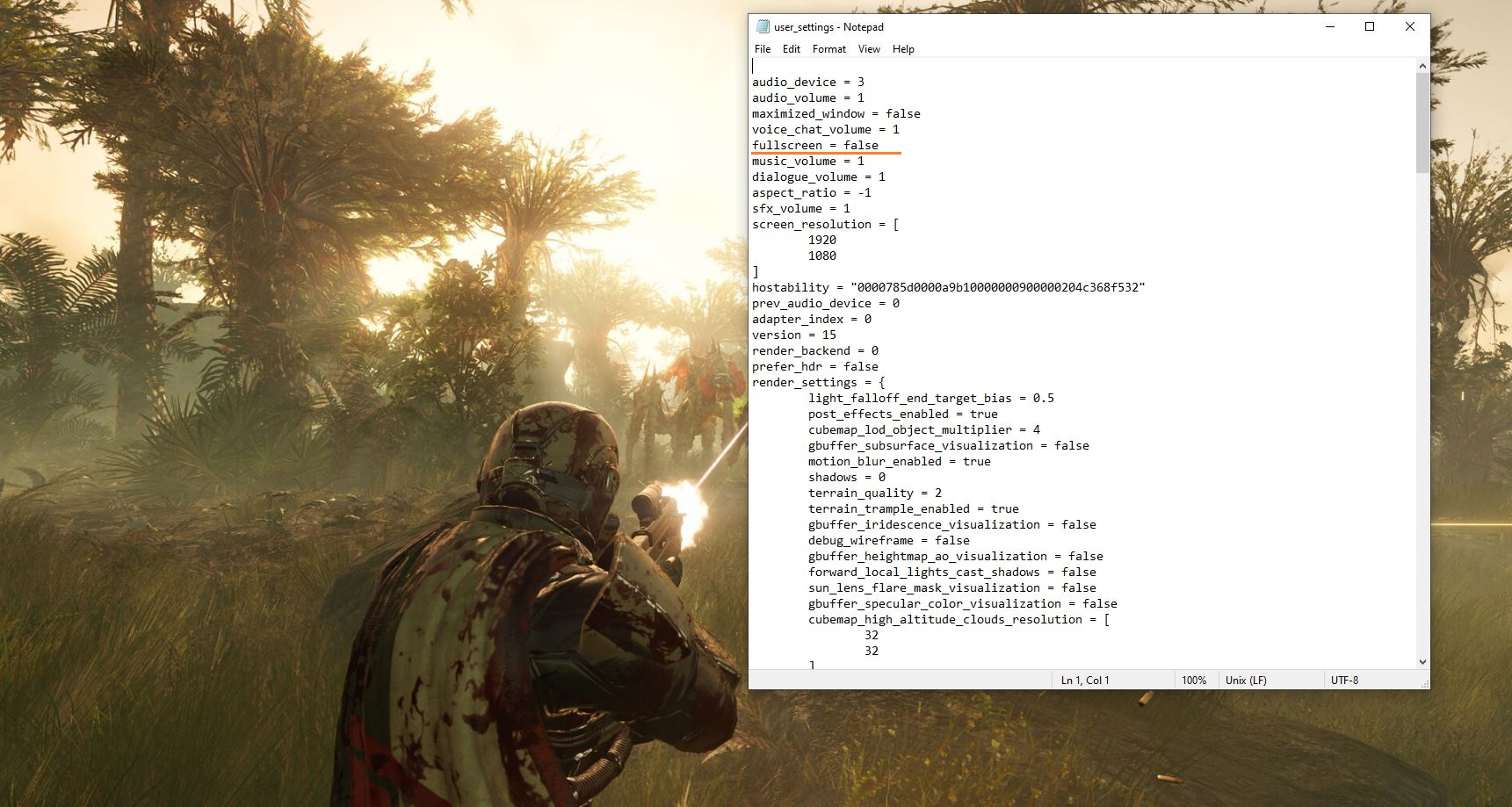This screenshot has height=807, width=1512.
Task: Click the Notepad icon in title bar
Action: coord(762,26)
